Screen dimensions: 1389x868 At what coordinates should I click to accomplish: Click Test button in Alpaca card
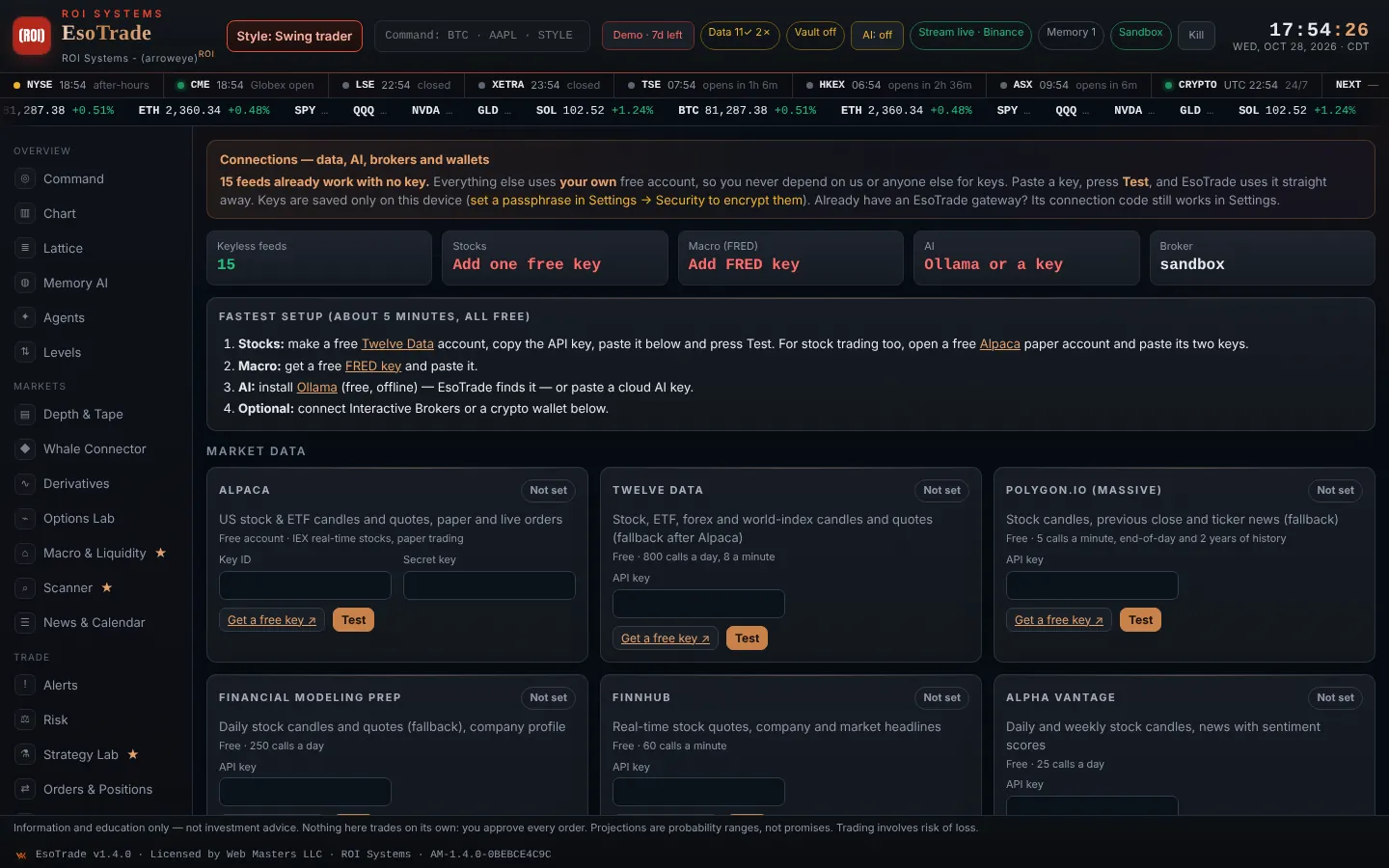[354, 620]
